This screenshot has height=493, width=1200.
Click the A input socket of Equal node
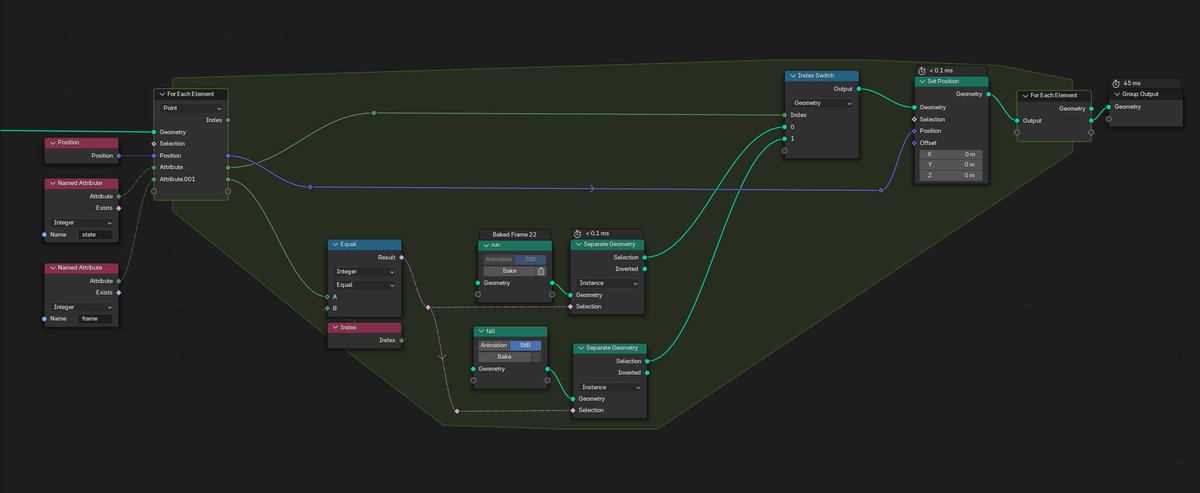327,297
